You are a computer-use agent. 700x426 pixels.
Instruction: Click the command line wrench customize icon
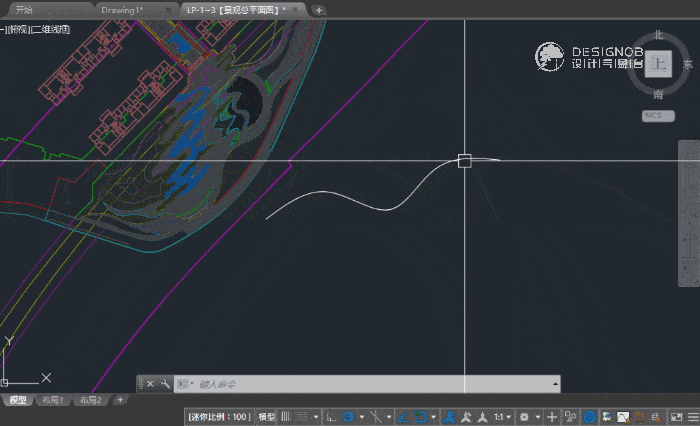point(165,384)
